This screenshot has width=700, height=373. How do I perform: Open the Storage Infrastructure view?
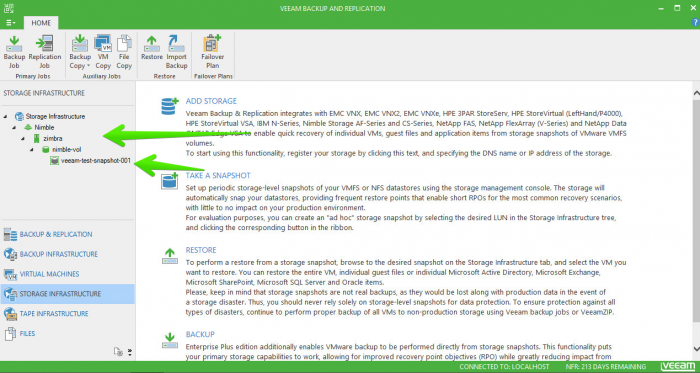(x=67, y=294)
